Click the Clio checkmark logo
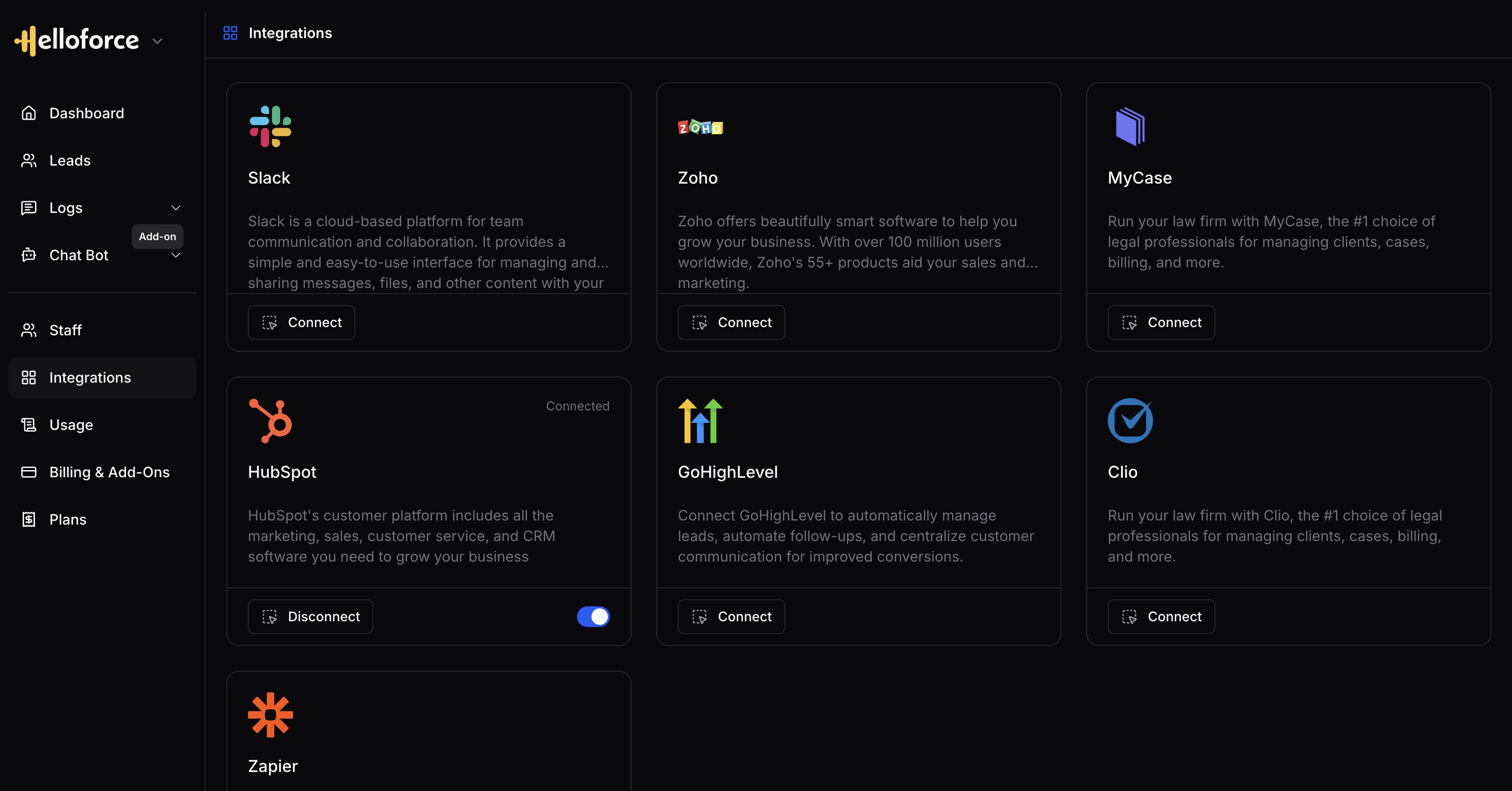 pos(1130,421)
